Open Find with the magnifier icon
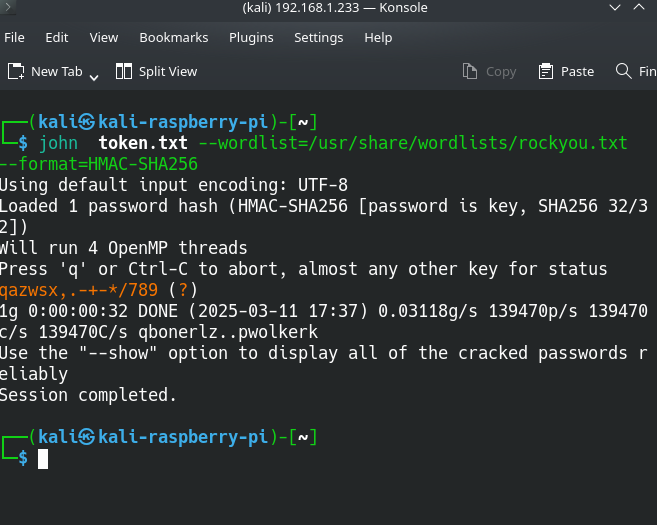Viewport: 657px width, 525px height. (x=621, y=71)
